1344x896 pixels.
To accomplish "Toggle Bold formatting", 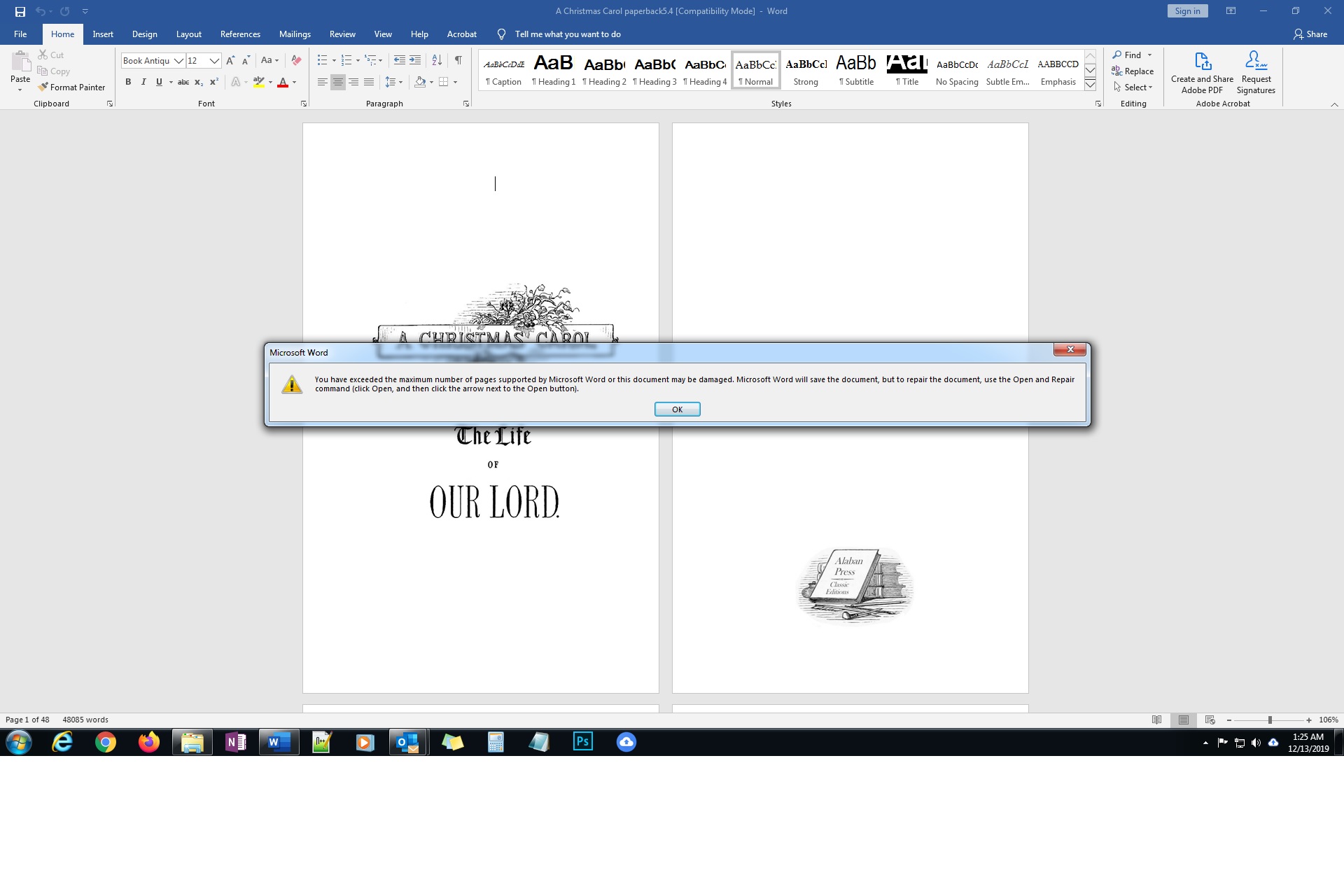I will tap(128, 82).
